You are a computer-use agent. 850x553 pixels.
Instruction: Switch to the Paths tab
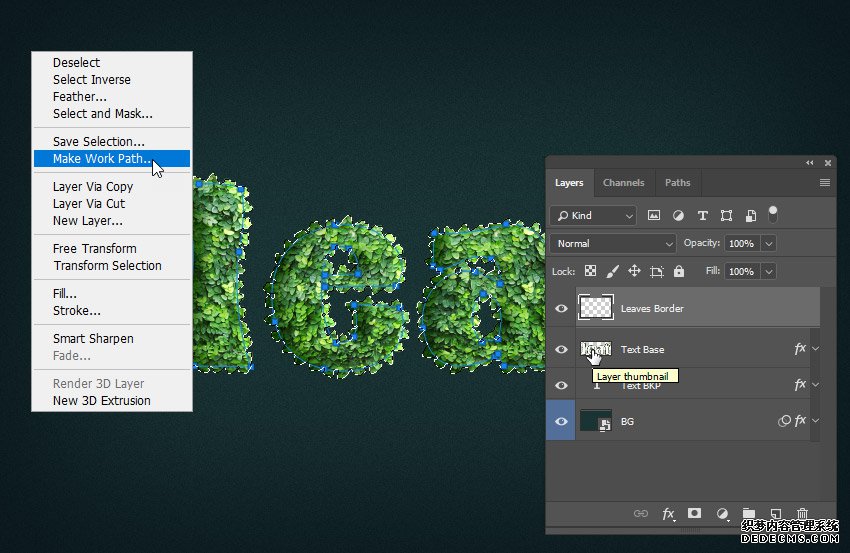coord(678,183)
